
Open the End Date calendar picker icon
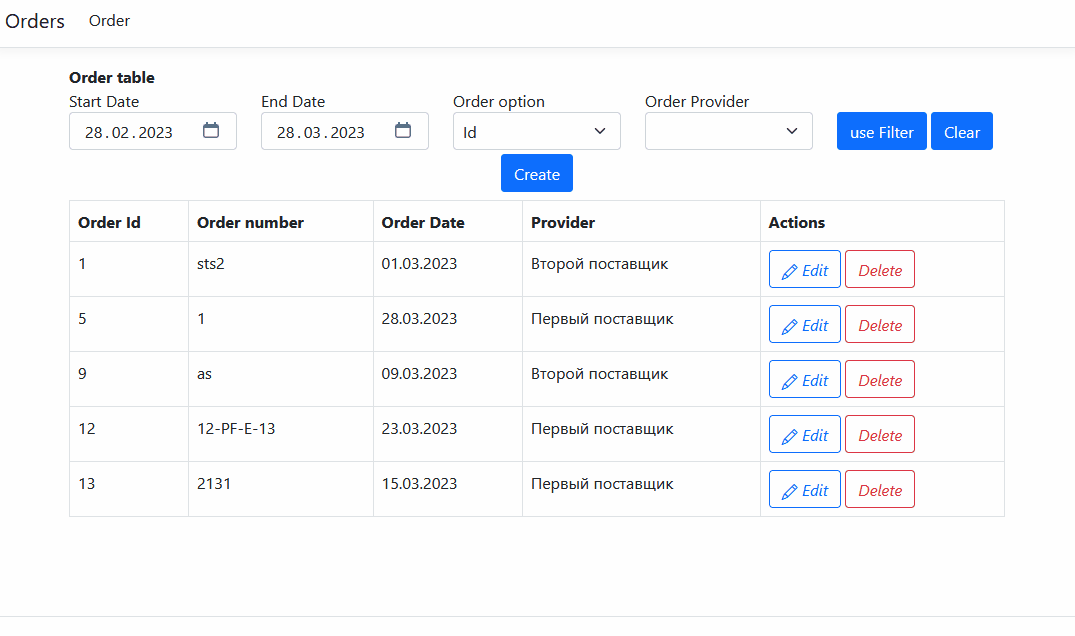tap(403, 130)
